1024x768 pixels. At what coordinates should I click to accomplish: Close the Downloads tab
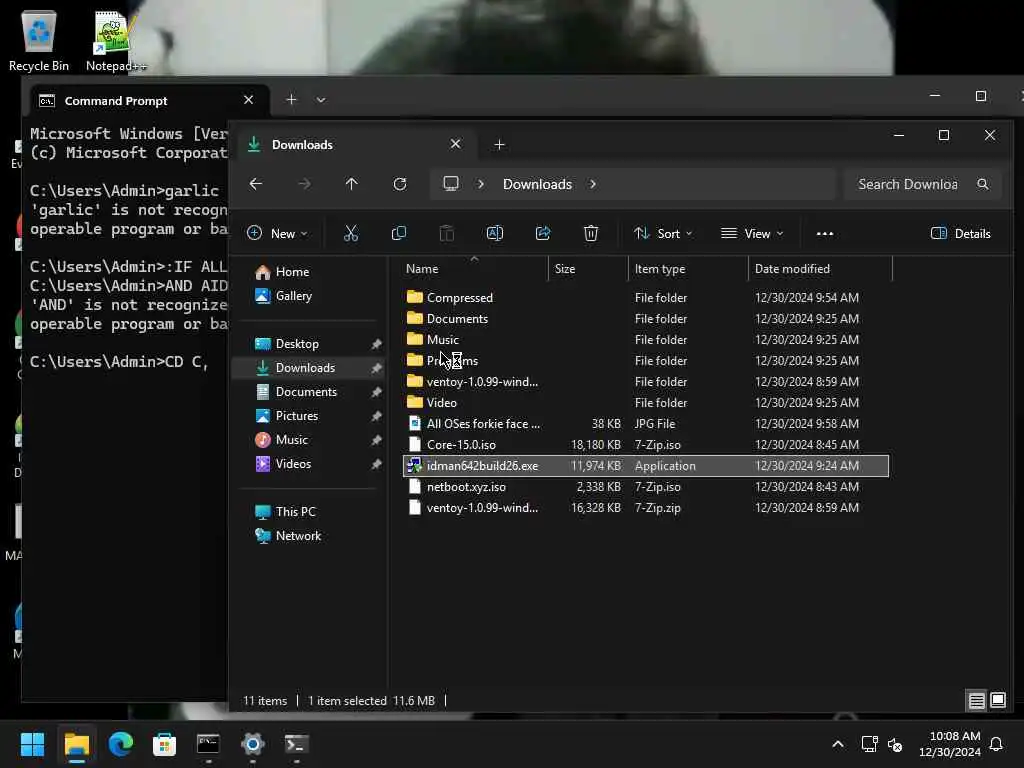[x=455, y=144]
